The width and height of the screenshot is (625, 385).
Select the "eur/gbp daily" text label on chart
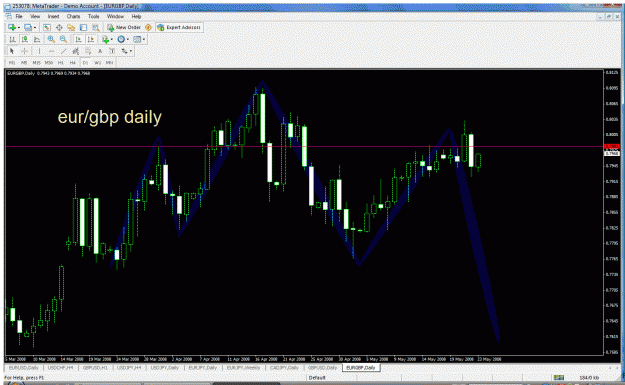point(110,117)
